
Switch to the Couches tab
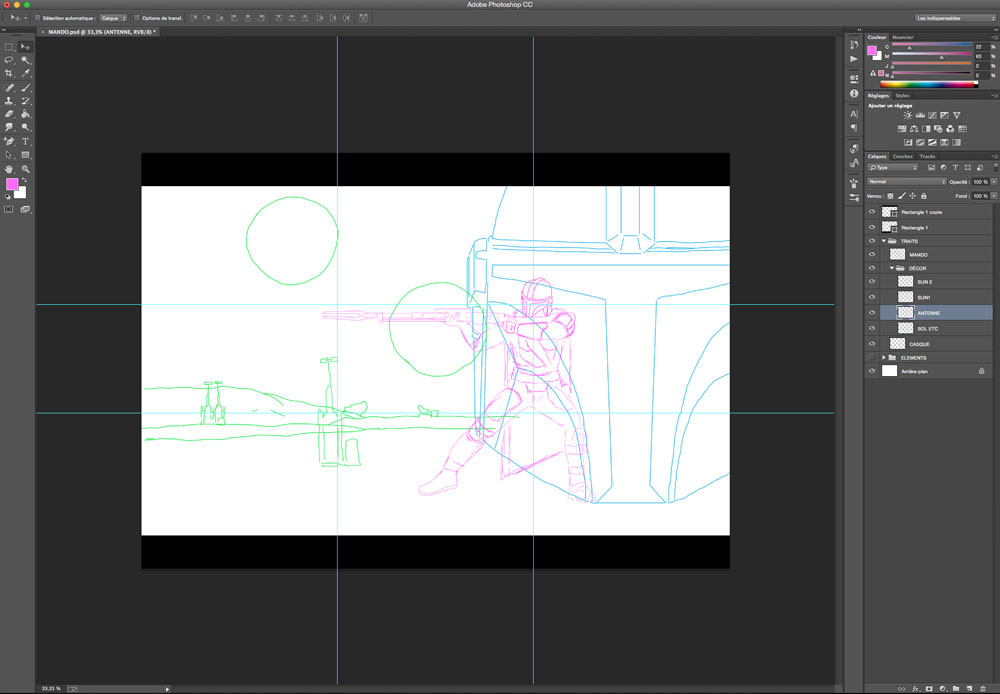click(x=902, y=156)
